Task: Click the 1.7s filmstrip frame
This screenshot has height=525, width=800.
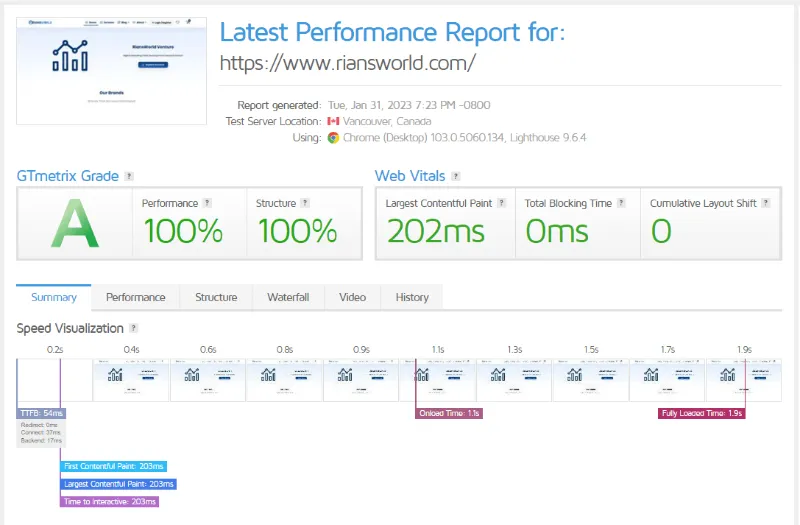Action: tap(667, 380)
